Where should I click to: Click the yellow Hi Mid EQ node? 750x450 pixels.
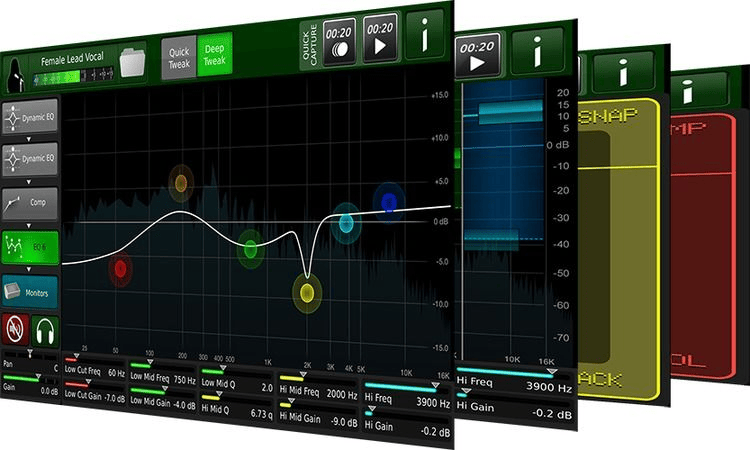[x=307, y=292]
